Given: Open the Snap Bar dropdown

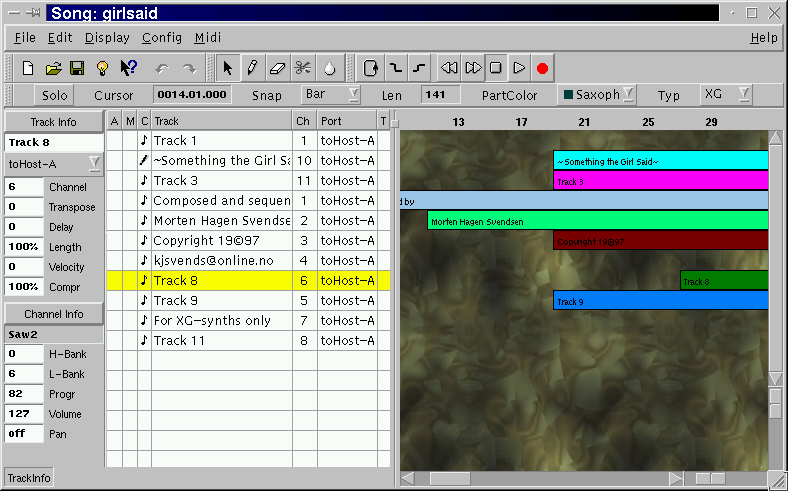Looking at the screenshot, I should [331, 95].
